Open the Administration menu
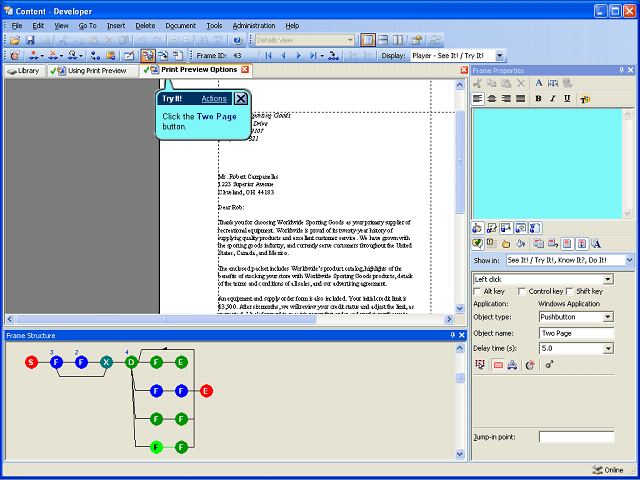The image size is (640, 480). coord(254,26)
